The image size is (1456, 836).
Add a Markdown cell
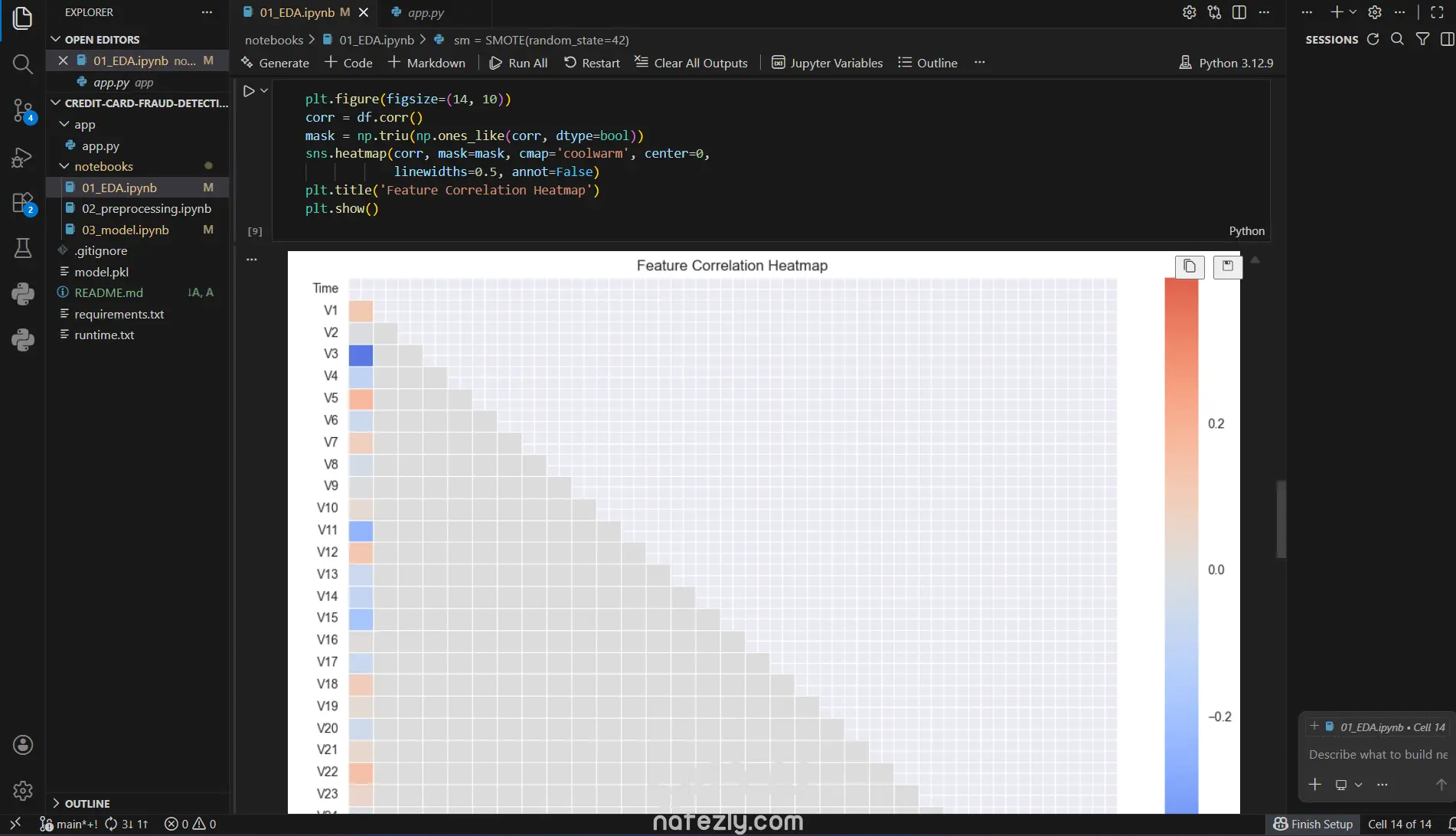427,63
